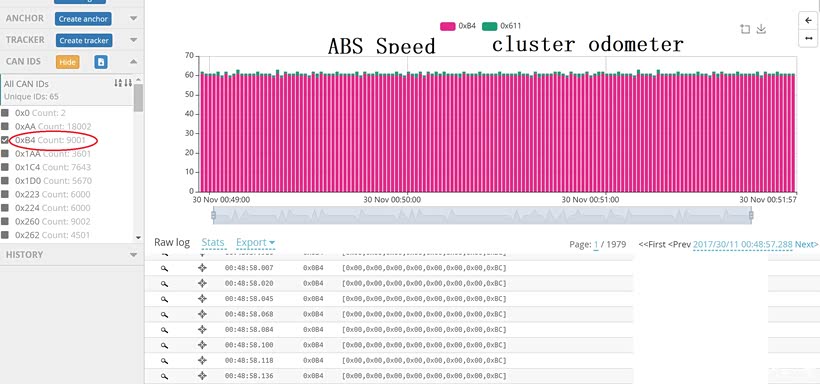The image size is (820, 384).
Task: Switch to the Stats tab
Action: [213, 243]
